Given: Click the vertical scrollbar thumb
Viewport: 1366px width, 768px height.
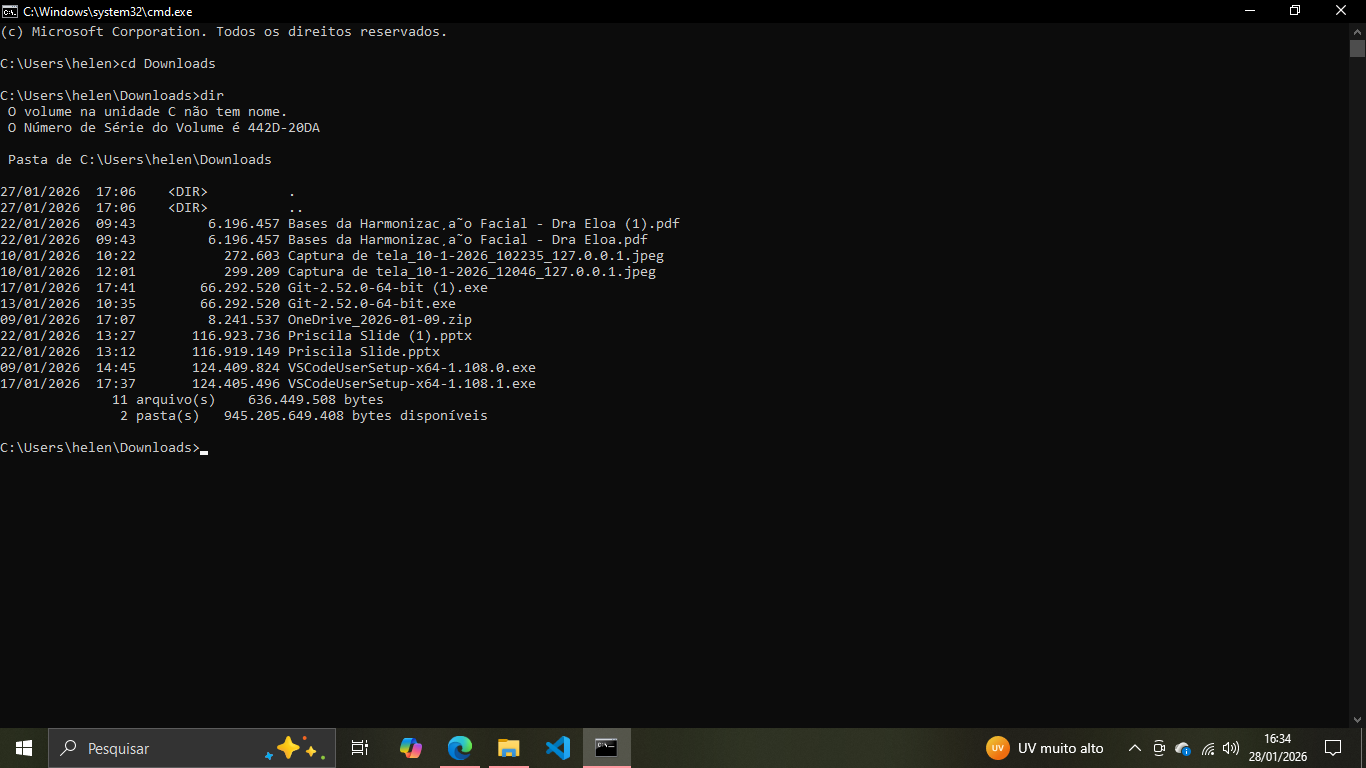Looking at the screenshot, I should point(1357,48).
